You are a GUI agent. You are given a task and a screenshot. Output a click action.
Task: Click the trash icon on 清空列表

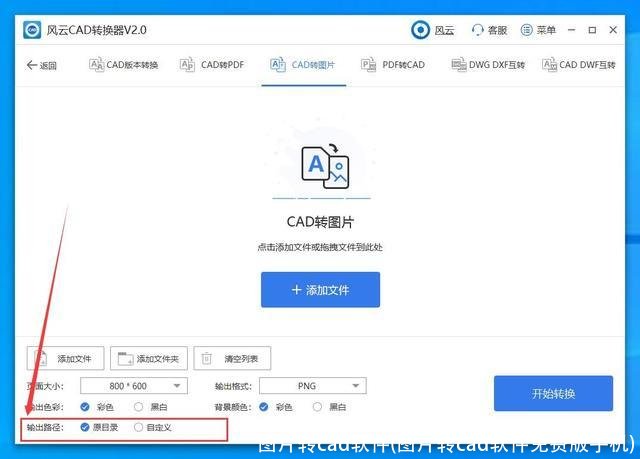click(x=207, y=359)
